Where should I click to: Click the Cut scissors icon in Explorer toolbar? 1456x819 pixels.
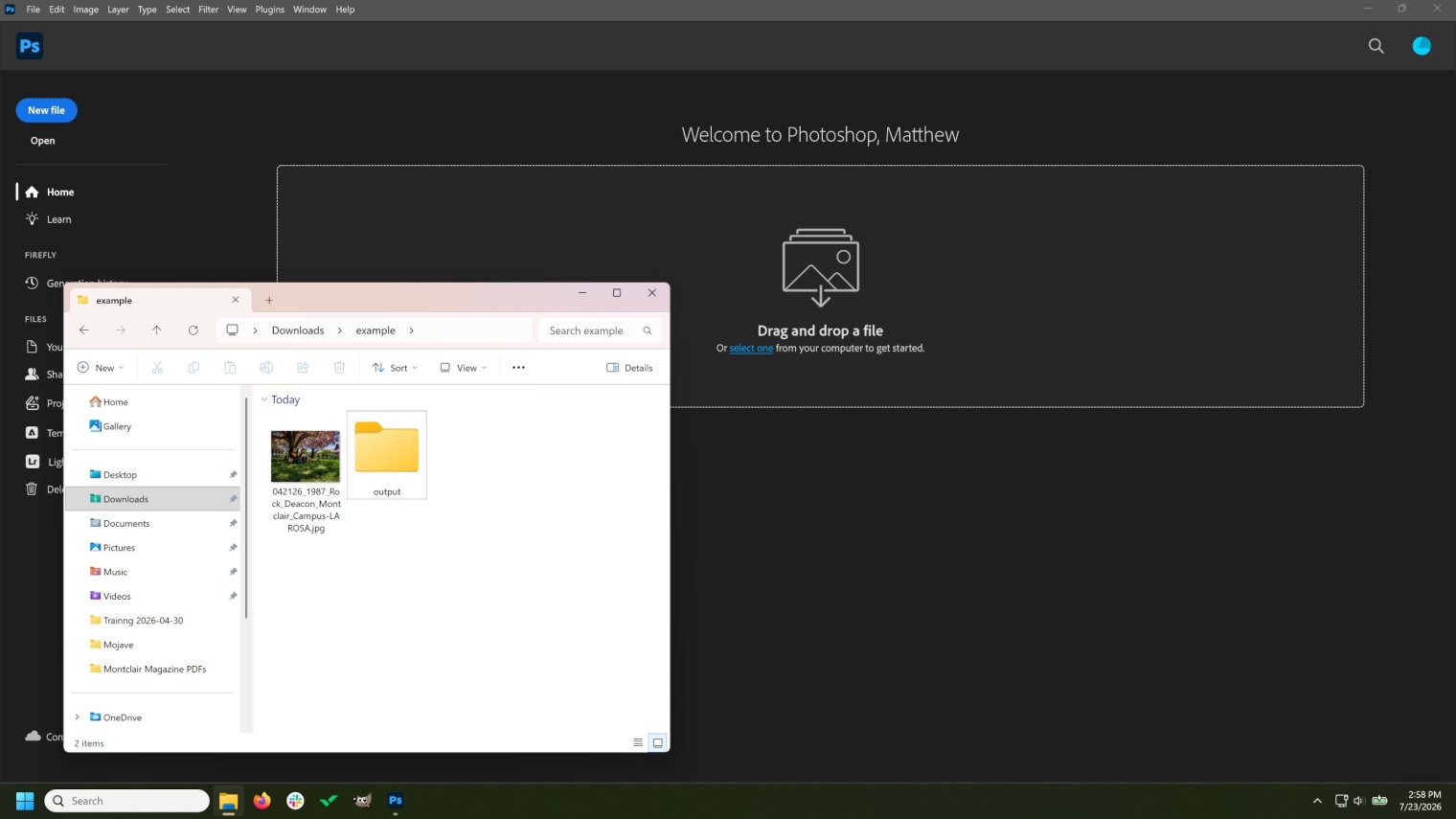(x=157, y=368)
